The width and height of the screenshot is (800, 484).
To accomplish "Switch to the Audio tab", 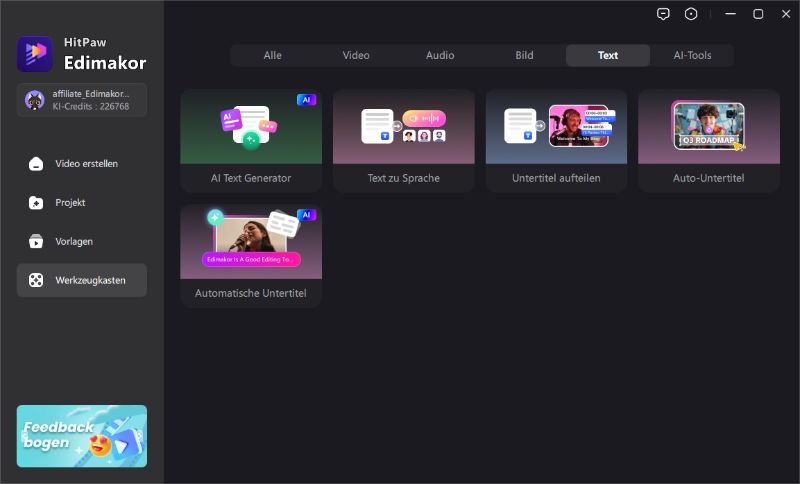I will [x=440, y=56].
